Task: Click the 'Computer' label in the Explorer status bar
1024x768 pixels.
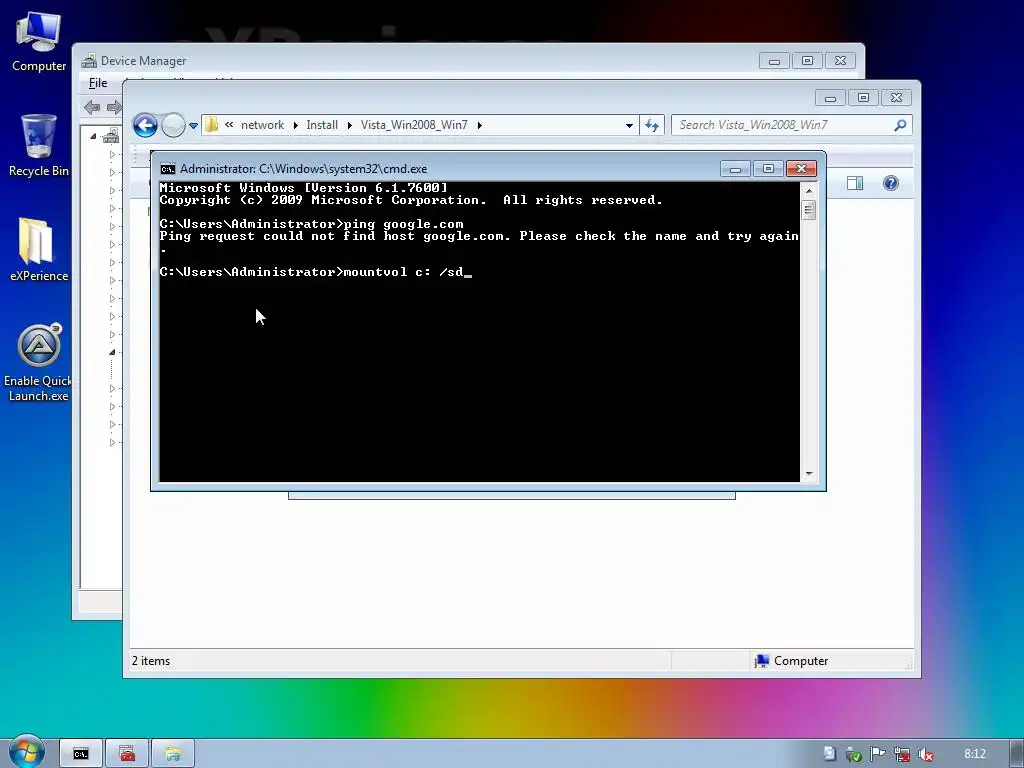Action: [801, 661]
